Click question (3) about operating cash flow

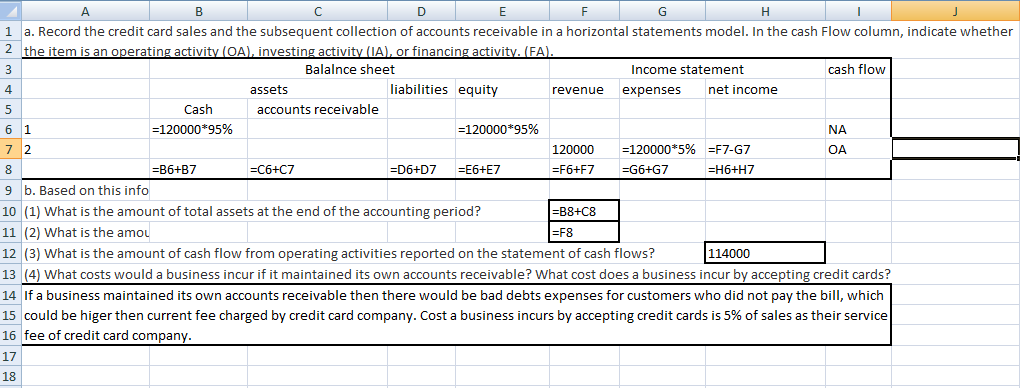click(339, 253)
